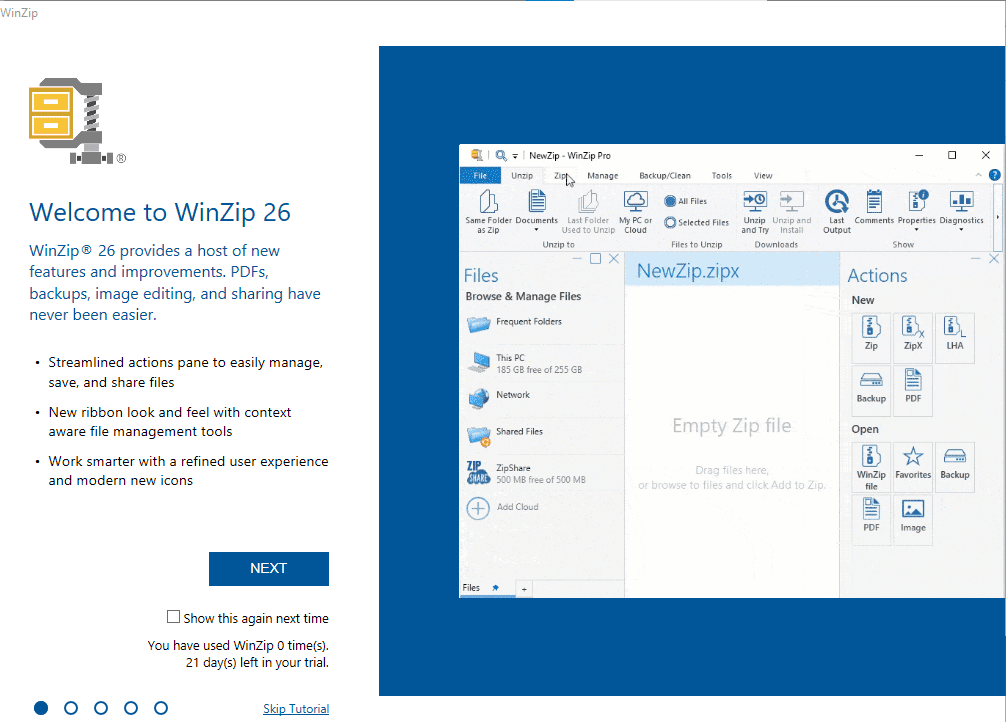Click the pin icon on Files tab
Screen dimensions: 1006x722
click(x=495, y=588)
